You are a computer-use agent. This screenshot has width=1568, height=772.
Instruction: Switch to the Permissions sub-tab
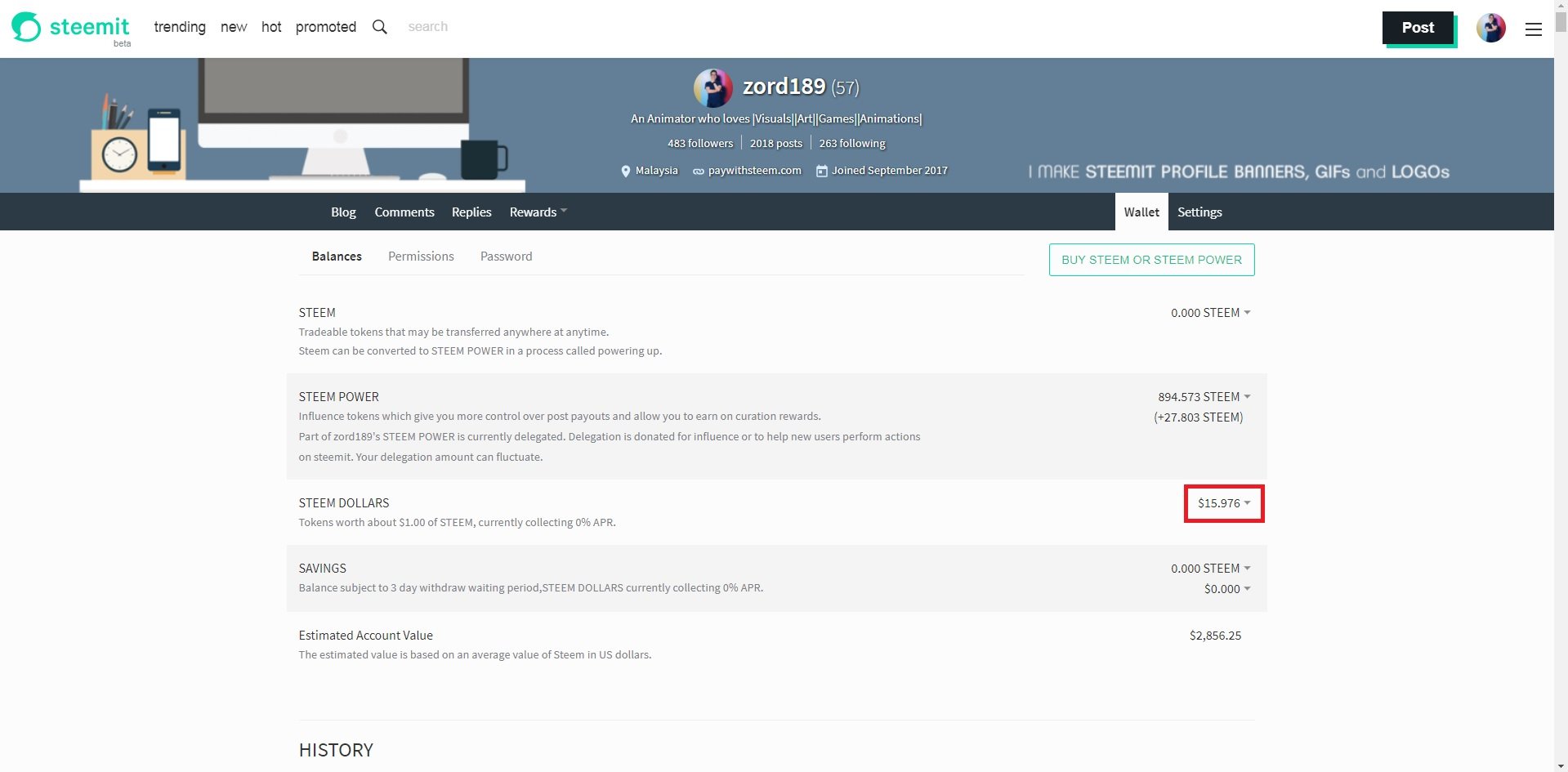421,257
